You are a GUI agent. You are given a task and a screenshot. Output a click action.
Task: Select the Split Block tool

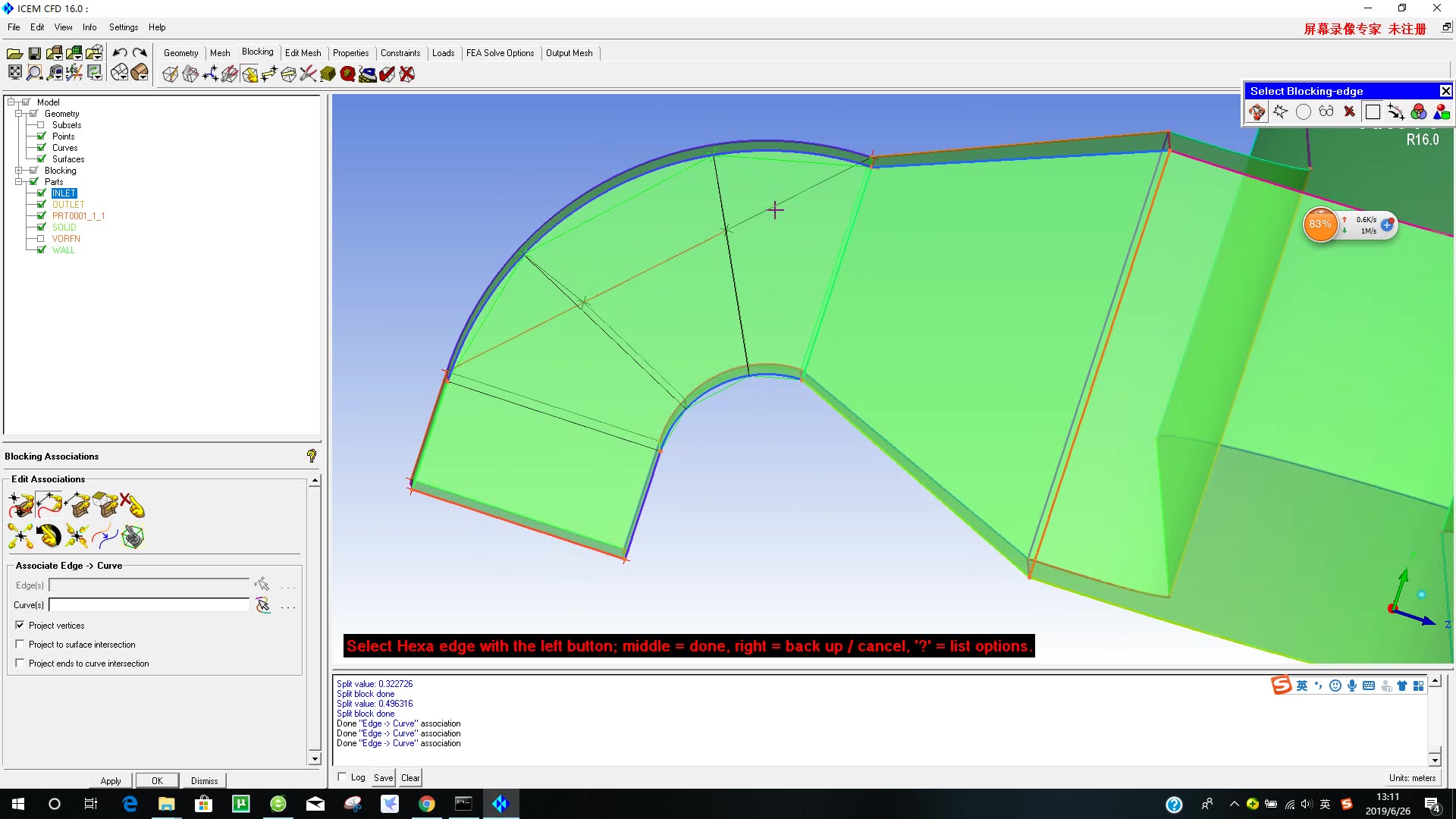pyautogui.click(x=190, y=74)
